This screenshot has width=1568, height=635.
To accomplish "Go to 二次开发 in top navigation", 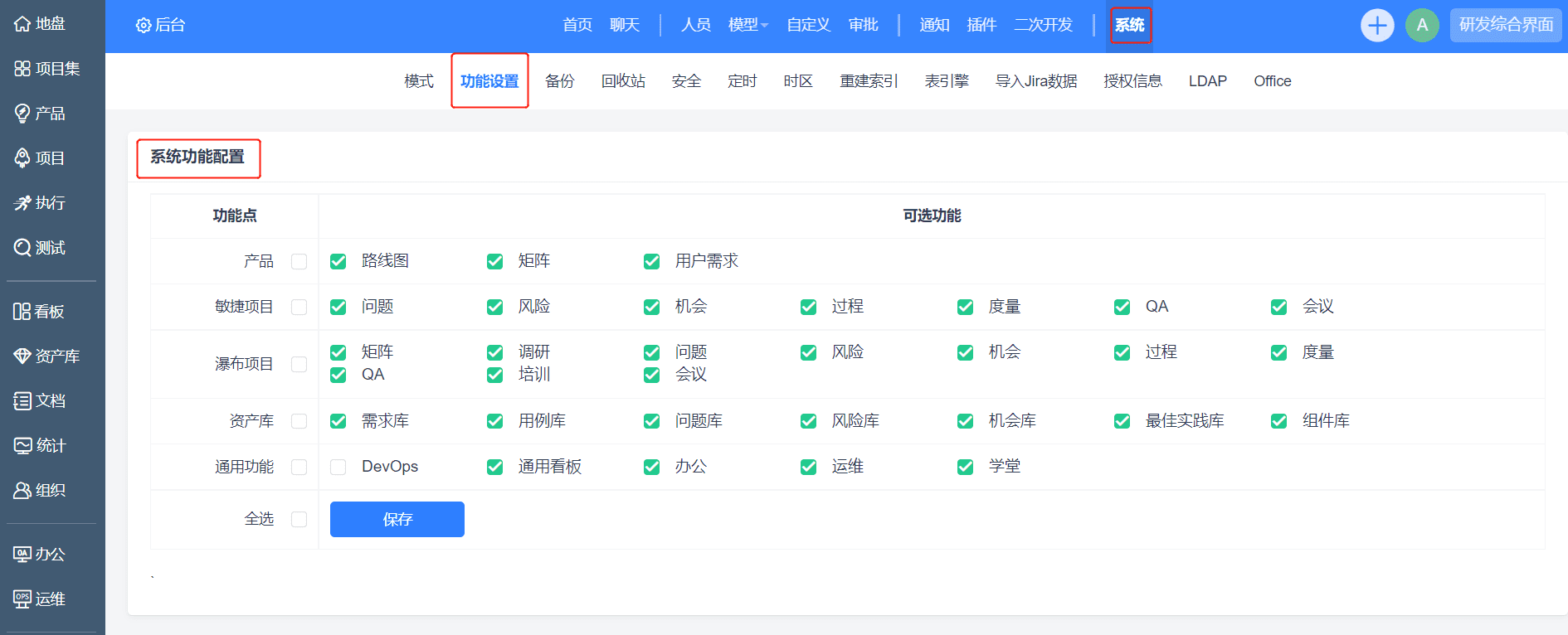I will pos(1043,25).
